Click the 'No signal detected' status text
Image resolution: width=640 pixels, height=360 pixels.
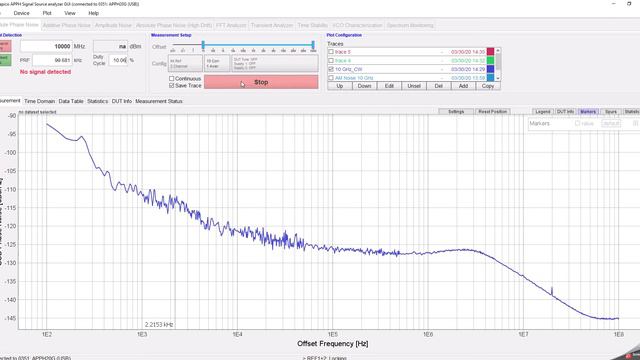click(45, 72)
